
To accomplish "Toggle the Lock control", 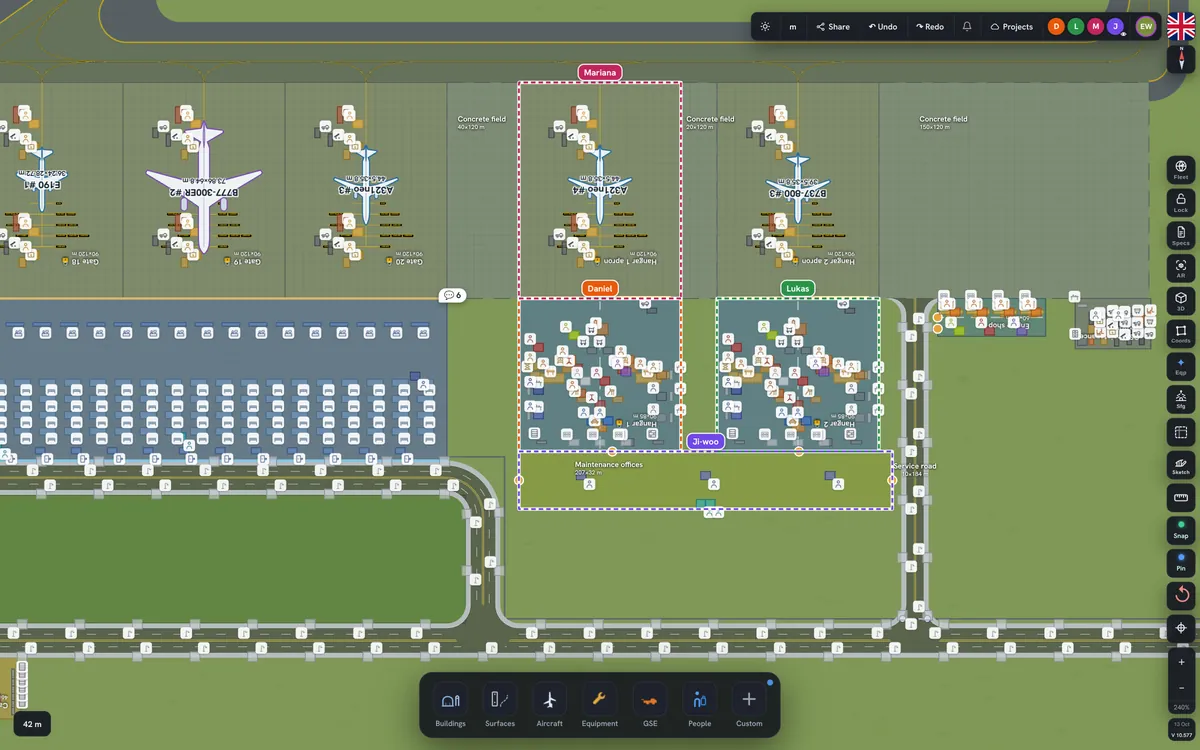I will (x=1181, y=202).
